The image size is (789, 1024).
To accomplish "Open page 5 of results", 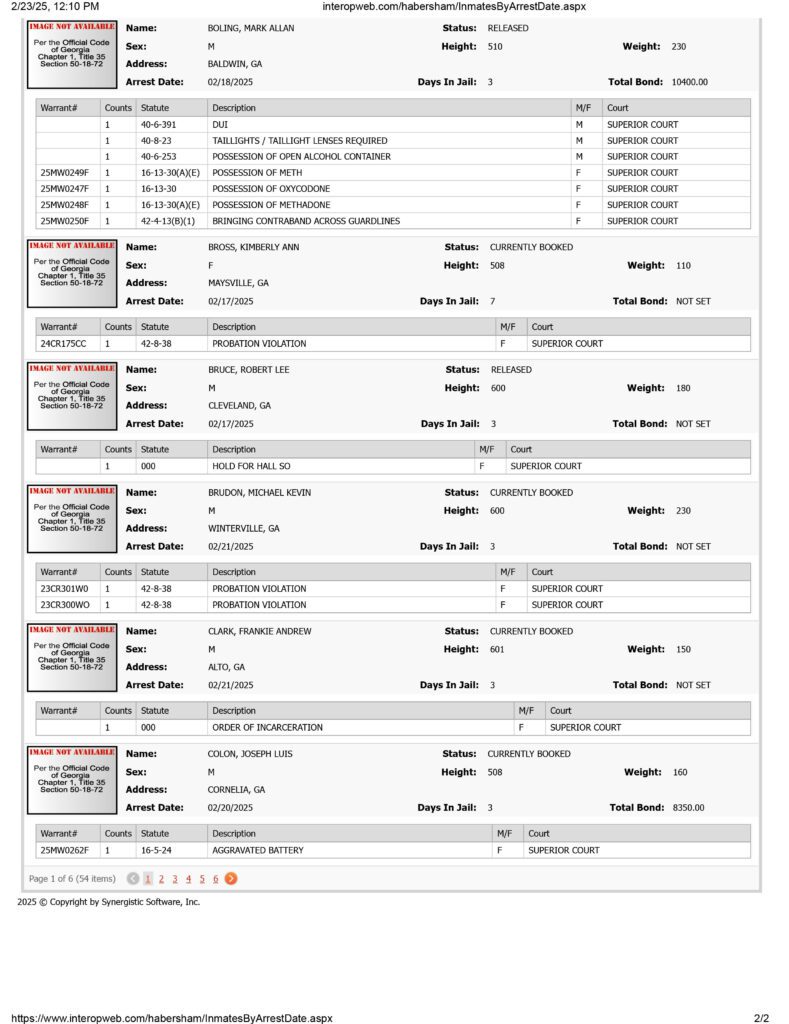I will [x=202, y=879].
